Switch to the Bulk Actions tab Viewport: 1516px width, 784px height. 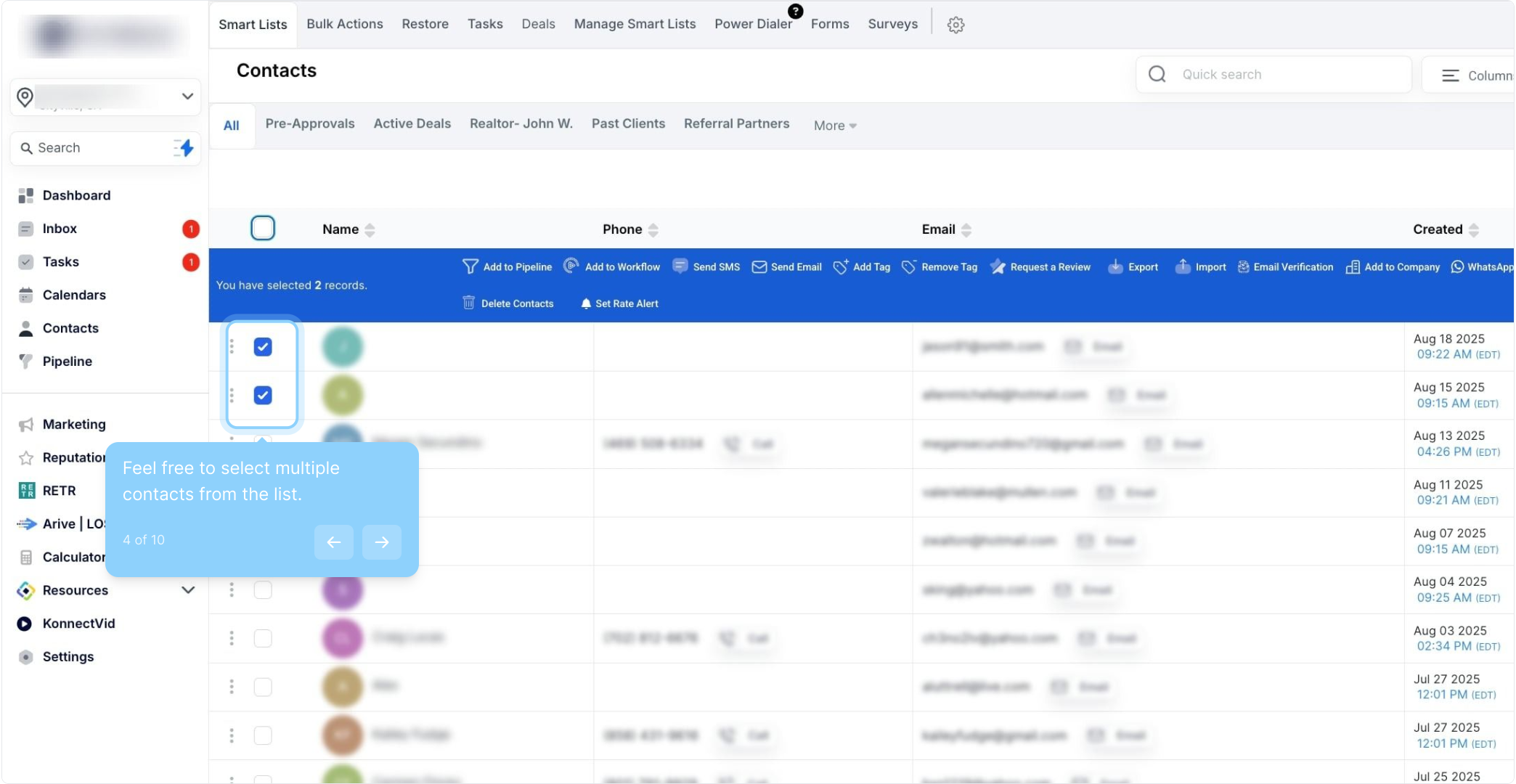344,24
